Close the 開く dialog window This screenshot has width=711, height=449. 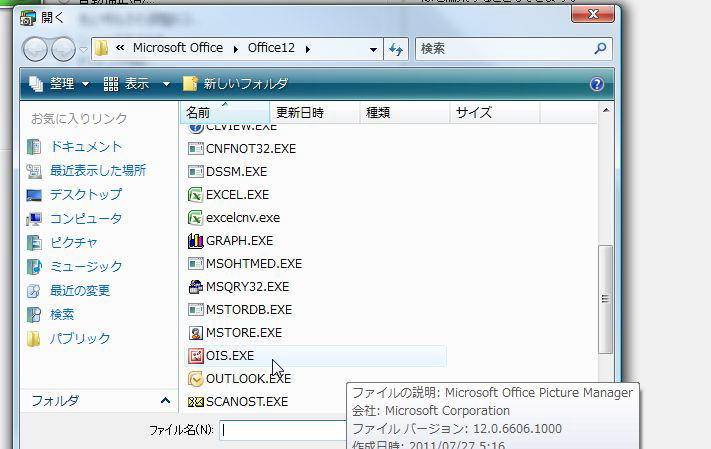point(593,14)
